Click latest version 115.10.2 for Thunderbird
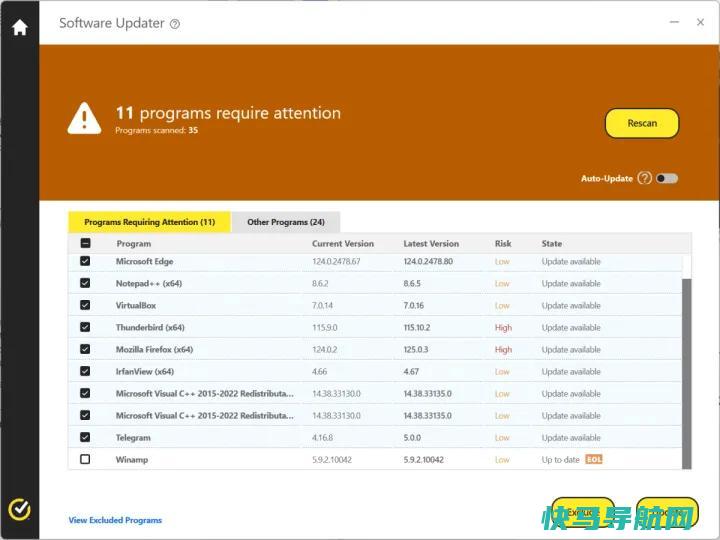720x540 pixels. point(417,327)
